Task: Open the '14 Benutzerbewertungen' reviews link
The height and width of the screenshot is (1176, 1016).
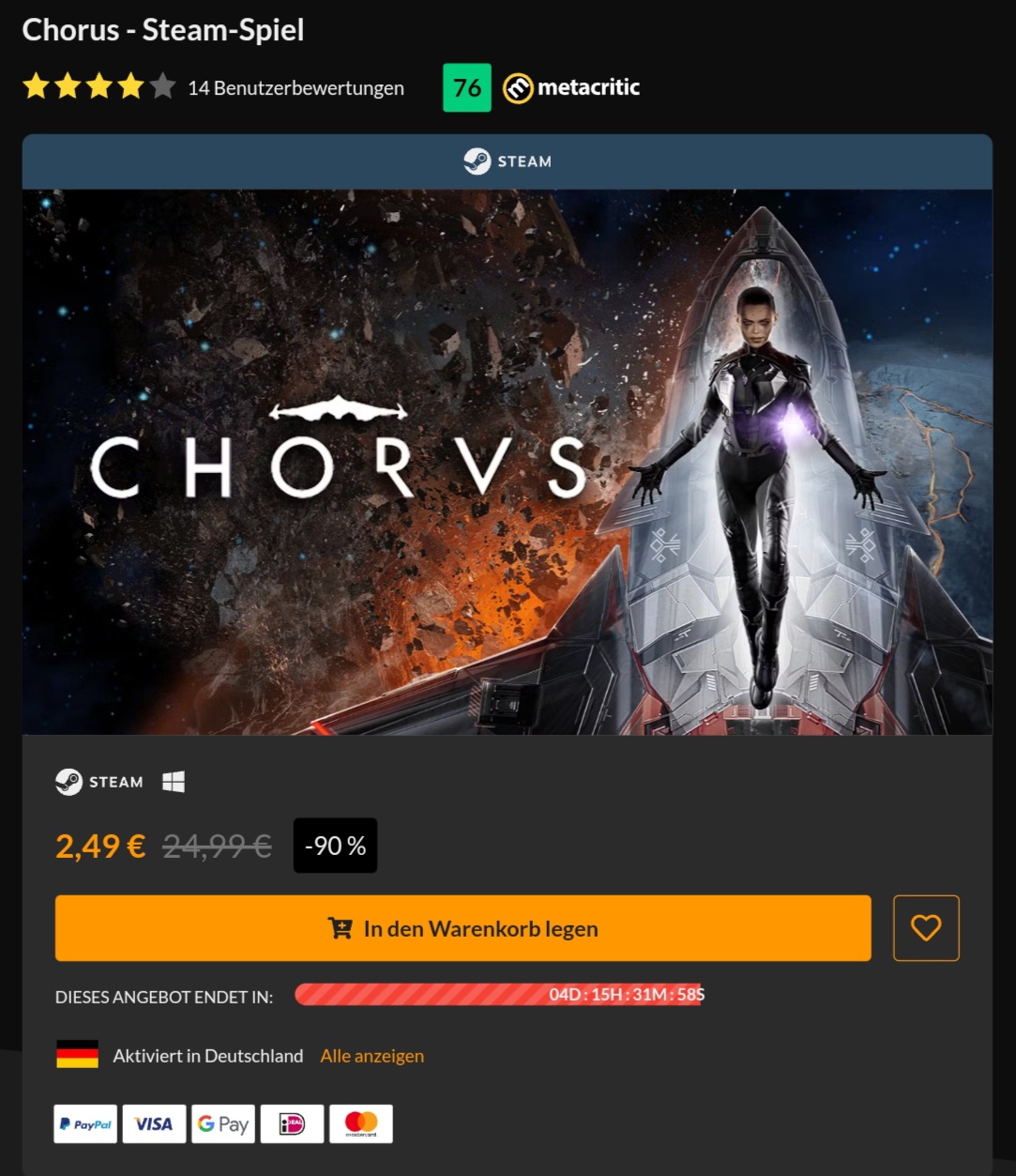Action: click(296, 88)
